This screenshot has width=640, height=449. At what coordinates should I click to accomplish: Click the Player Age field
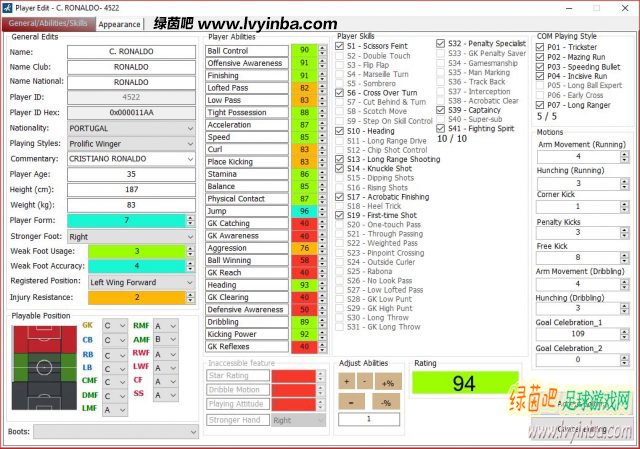(x=131, y=174)
